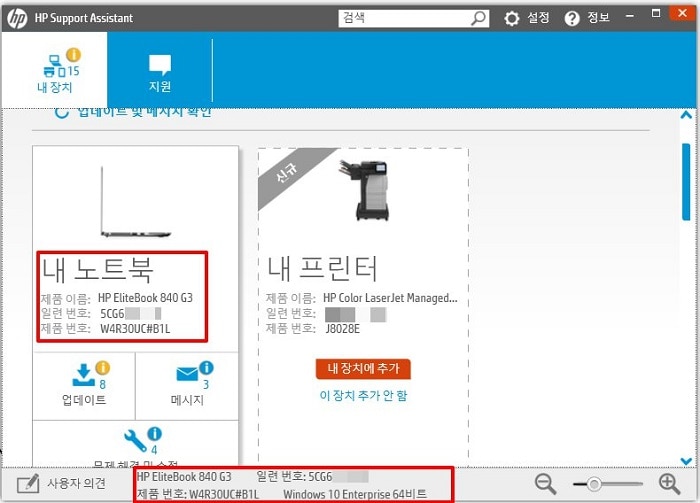700x503 pixels.
Task: Maximize the HP Support Assistant window
Action: (656, 13)
